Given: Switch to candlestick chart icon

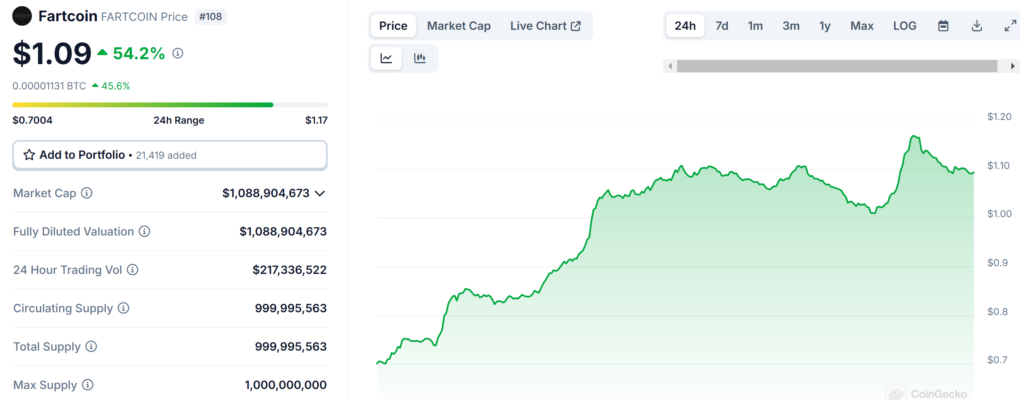Looking at the screenshot, I should tap(420, 59).
